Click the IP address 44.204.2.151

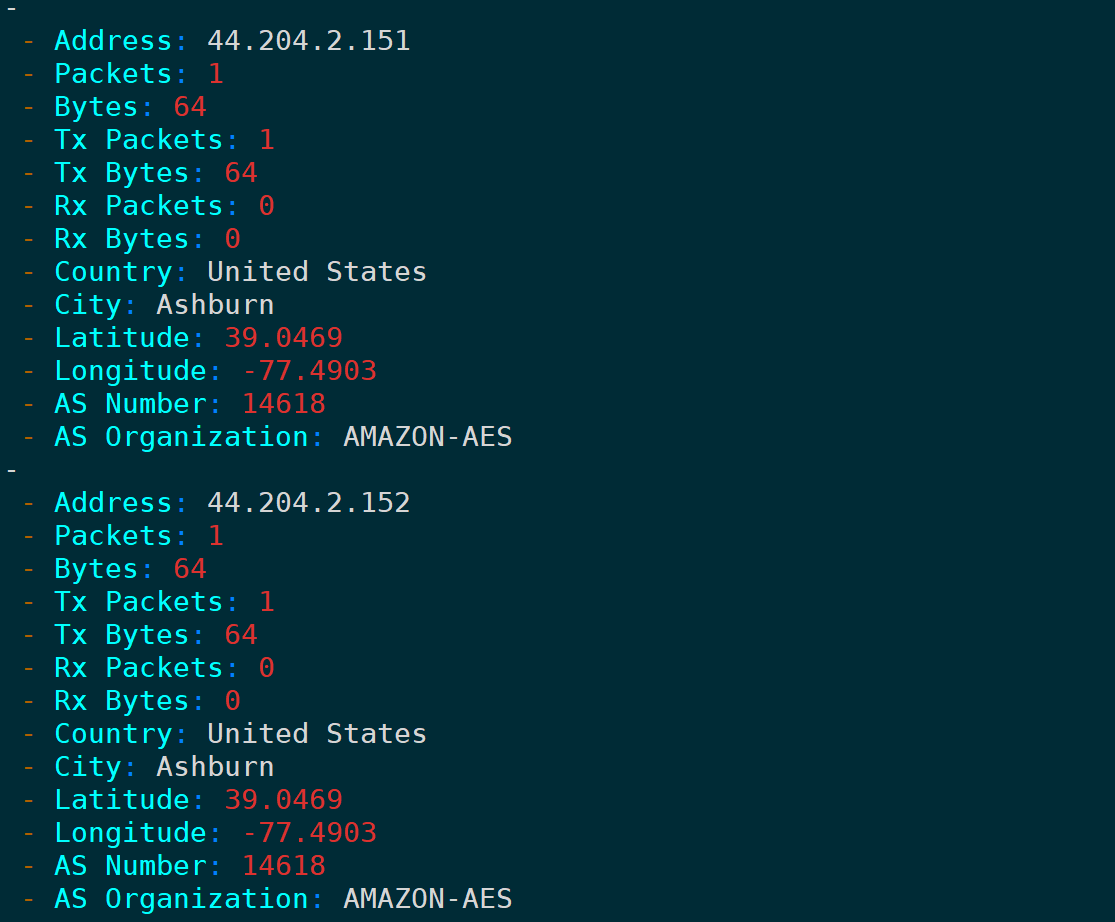[x=309, y=41]
